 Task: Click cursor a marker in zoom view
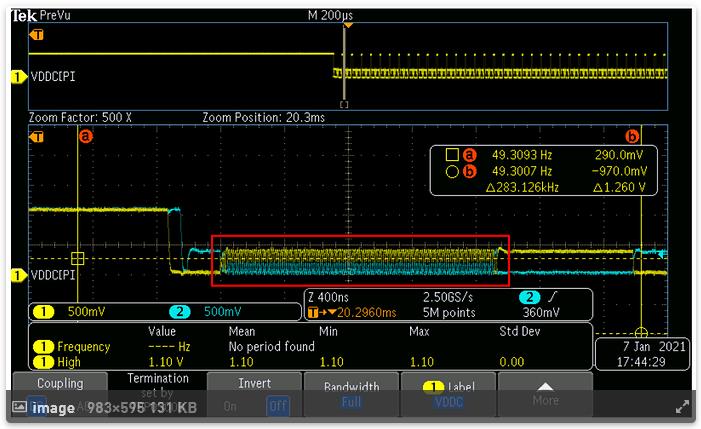(x=85, y=136)
